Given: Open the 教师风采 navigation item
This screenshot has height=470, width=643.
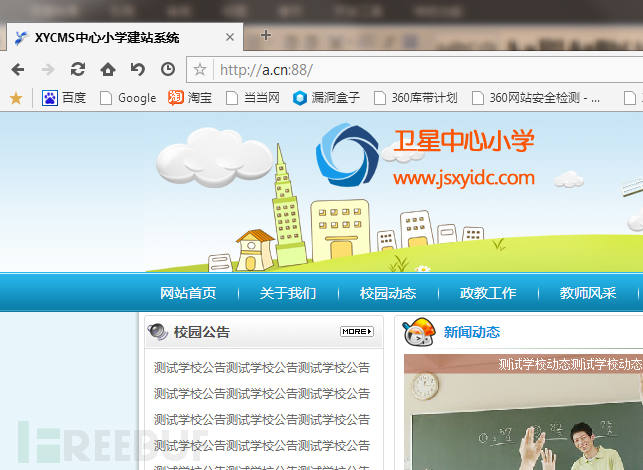Looking at the screenshot, I should click(588, 293).
